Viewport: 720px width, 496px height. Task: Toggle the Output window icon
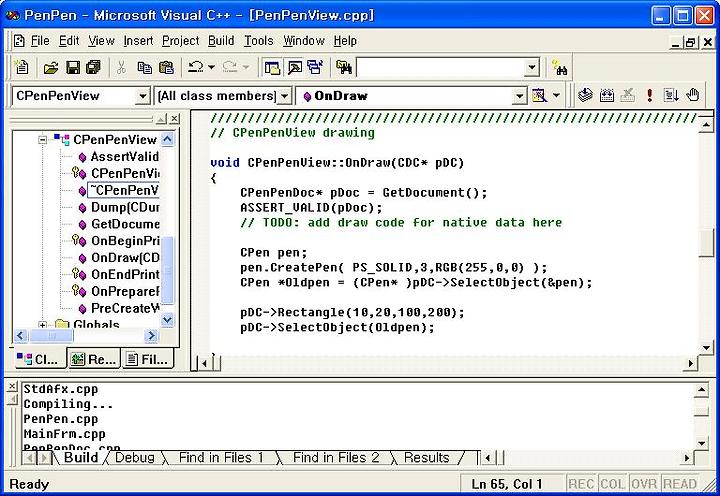pyautogui.click(x=294, y=68)
